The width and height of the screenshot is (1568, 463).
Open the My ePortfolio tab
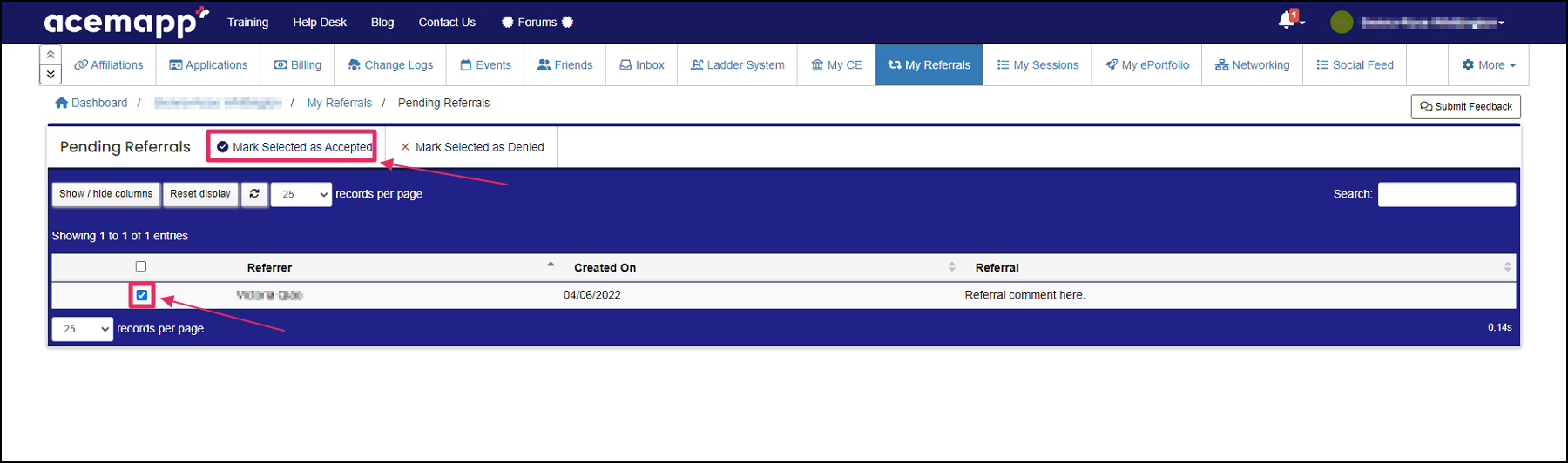[x=1147, y=65]
